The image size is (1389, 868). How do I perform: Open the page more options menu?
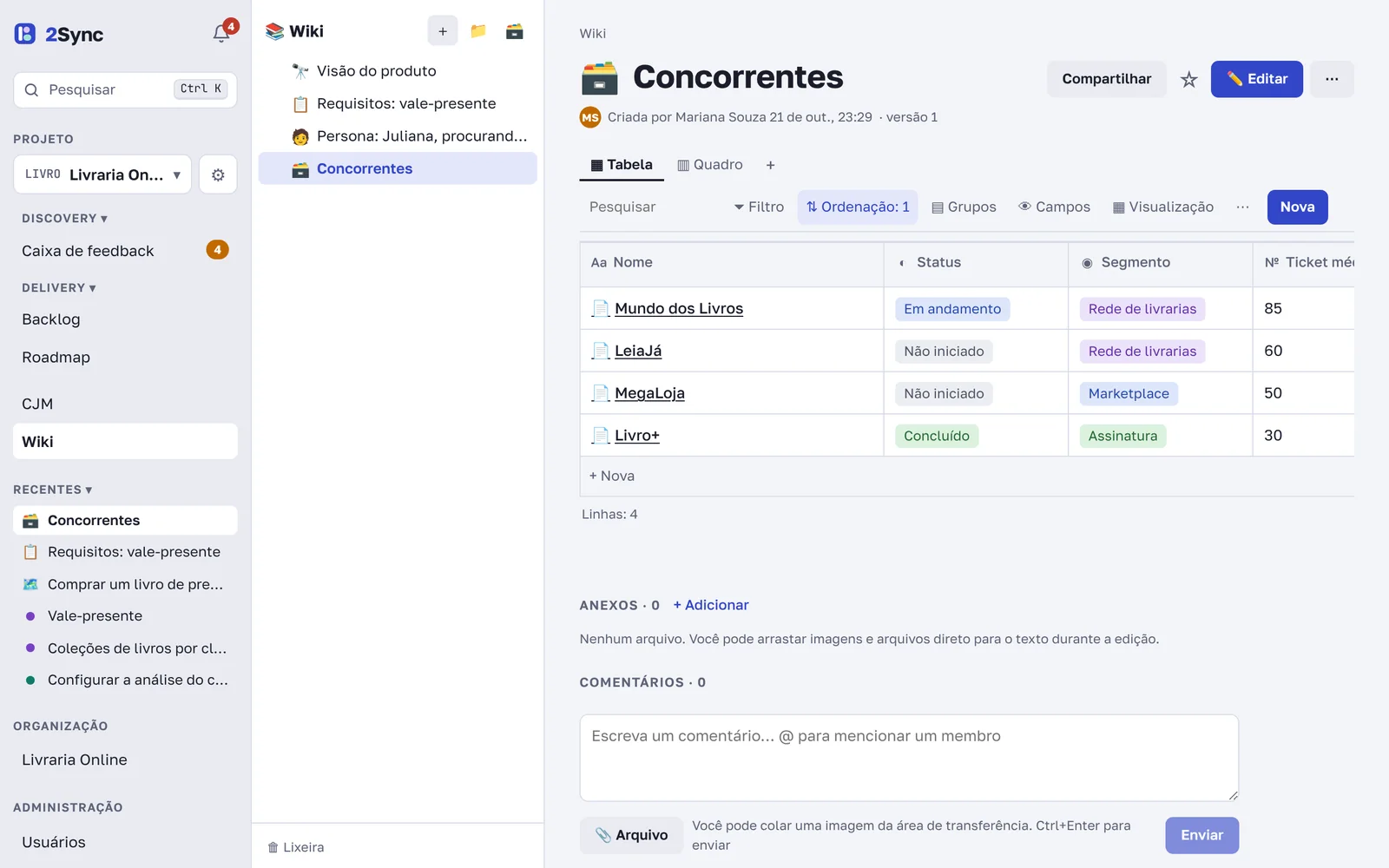click(x=1332, y=79)
